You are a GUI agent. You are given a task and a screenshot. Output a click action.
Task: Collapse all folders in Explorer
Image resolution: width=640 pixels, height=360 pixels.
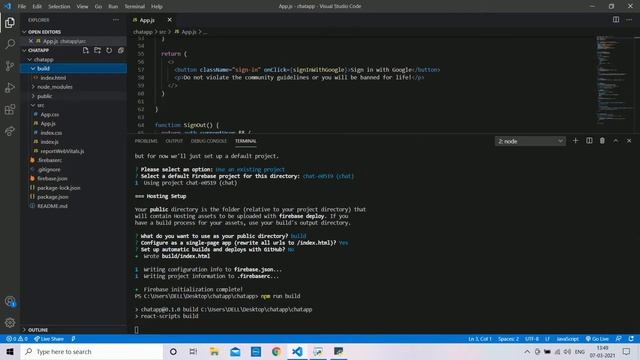[x=121, y=50]
